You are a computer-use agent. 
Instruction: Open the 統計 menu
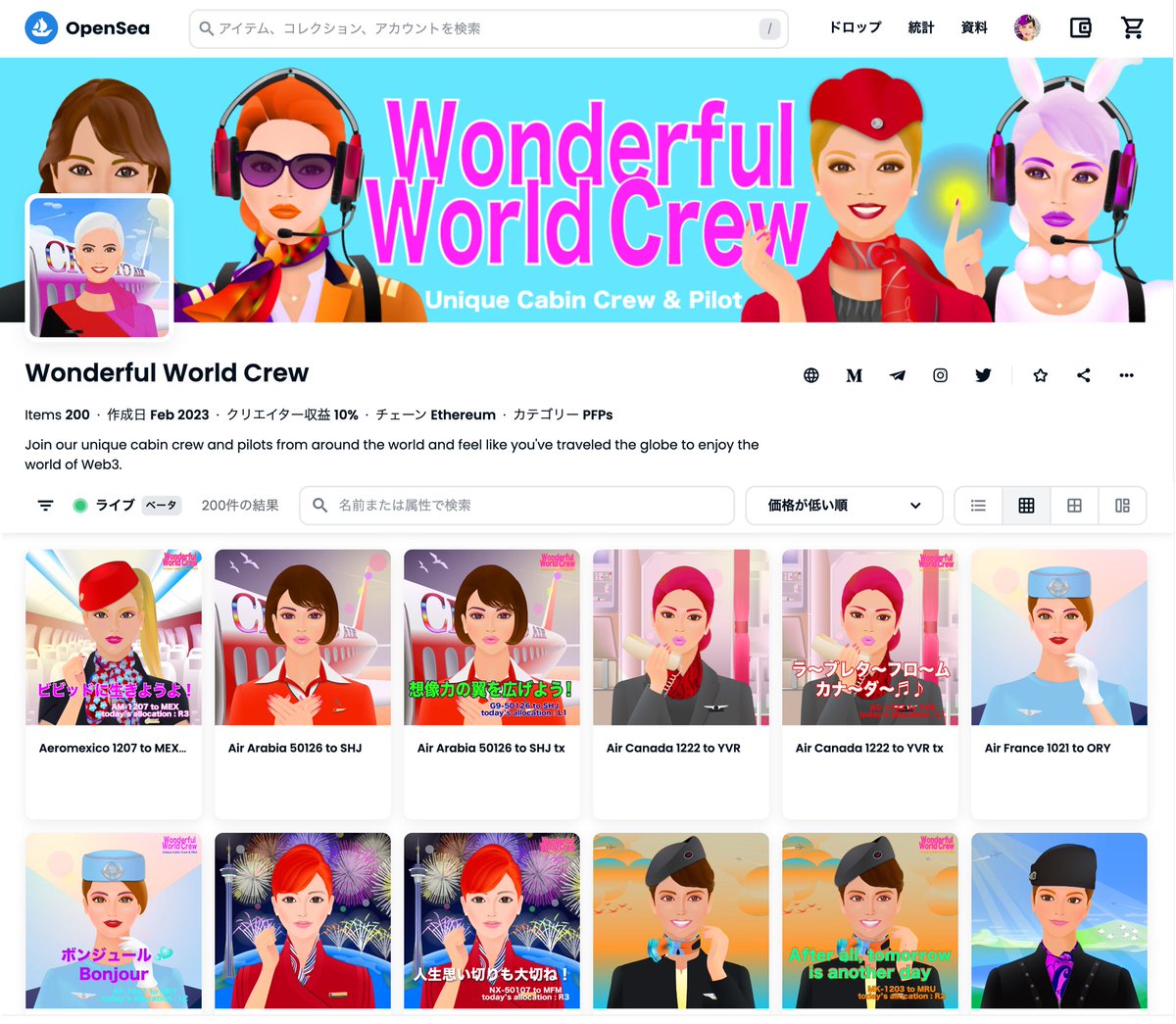point(921,27)
